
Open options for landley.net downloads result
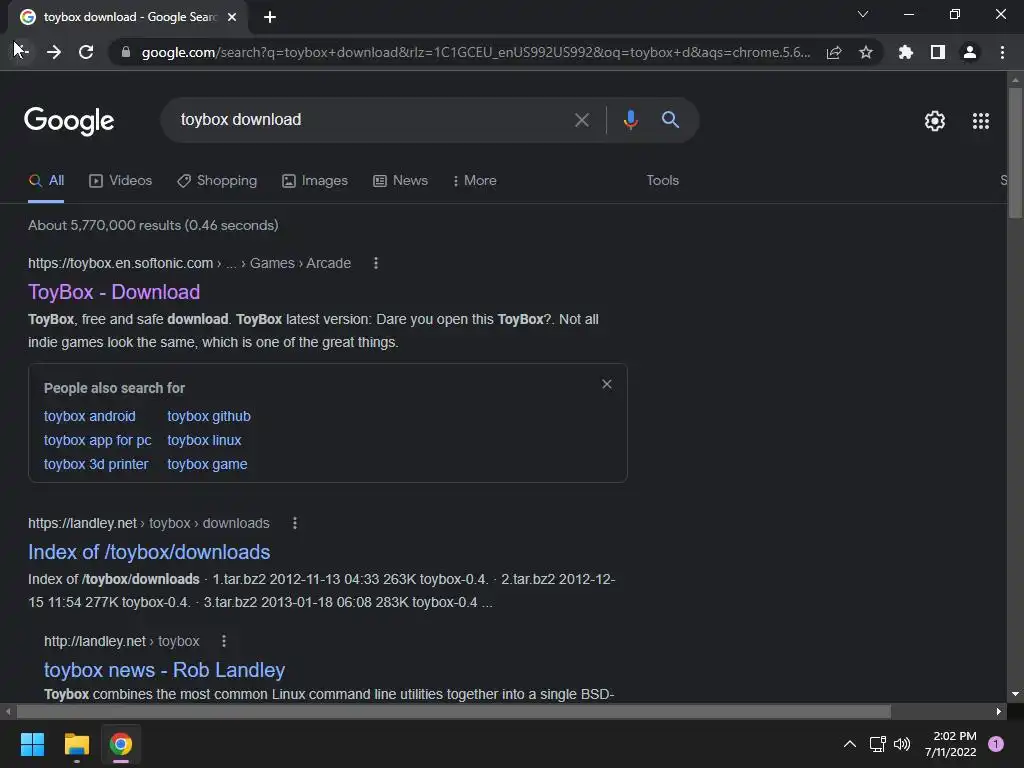[x=295, y=523]
